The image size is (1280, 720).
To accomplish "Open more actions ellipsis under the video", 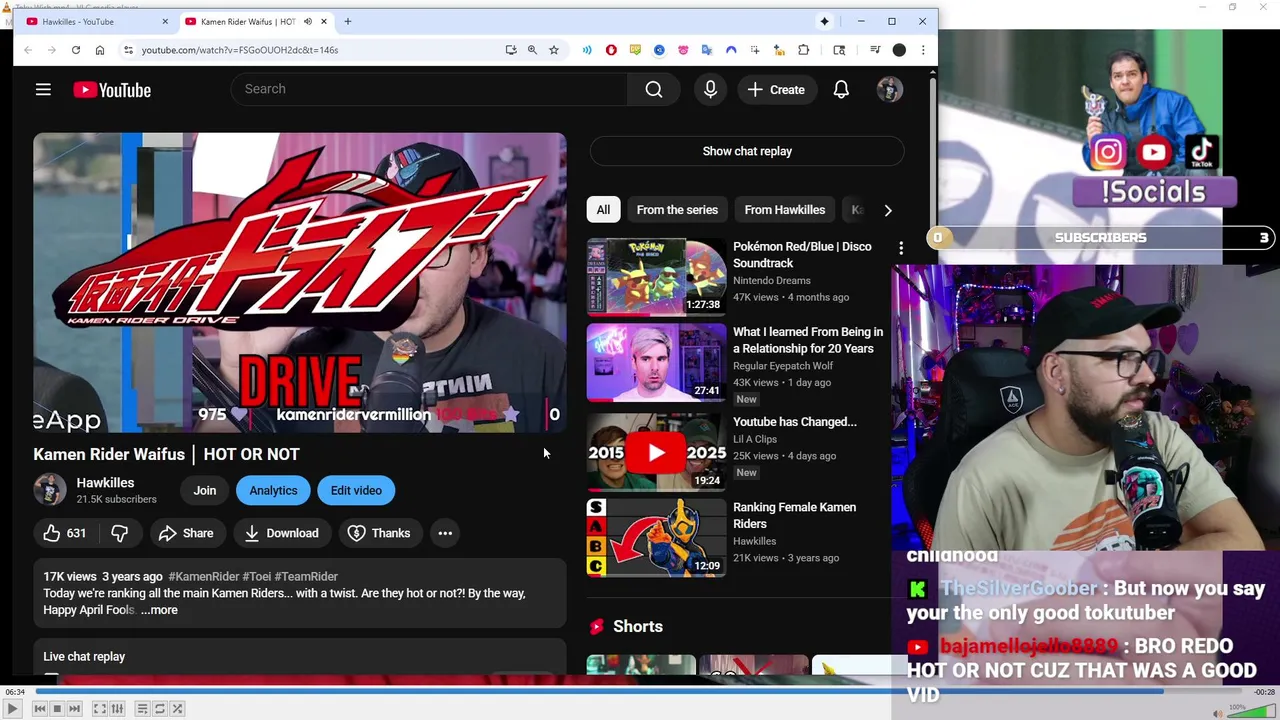I will point(445,533).
